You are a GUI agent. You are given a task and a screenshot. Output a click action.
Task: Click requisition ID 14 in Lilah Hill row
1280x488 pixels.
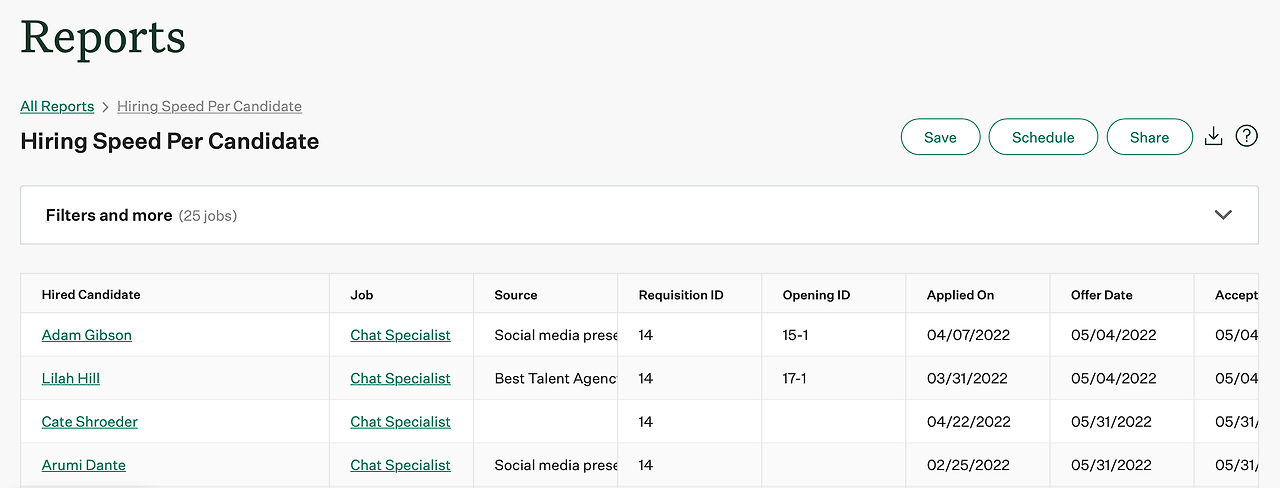coord(646,378)
